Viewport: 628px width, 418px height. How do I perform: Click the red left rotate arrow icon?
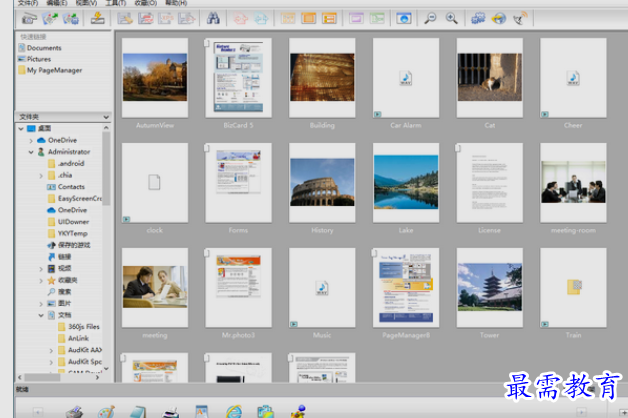(241, 18)
